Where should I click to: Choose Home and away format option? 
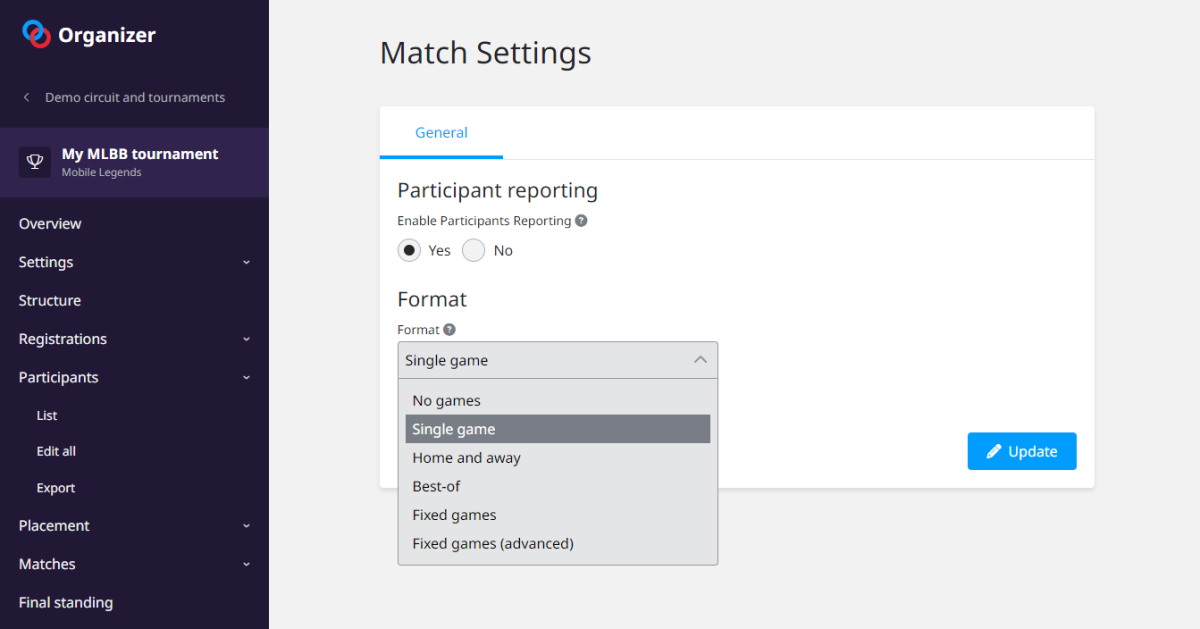tap(466, 458)
